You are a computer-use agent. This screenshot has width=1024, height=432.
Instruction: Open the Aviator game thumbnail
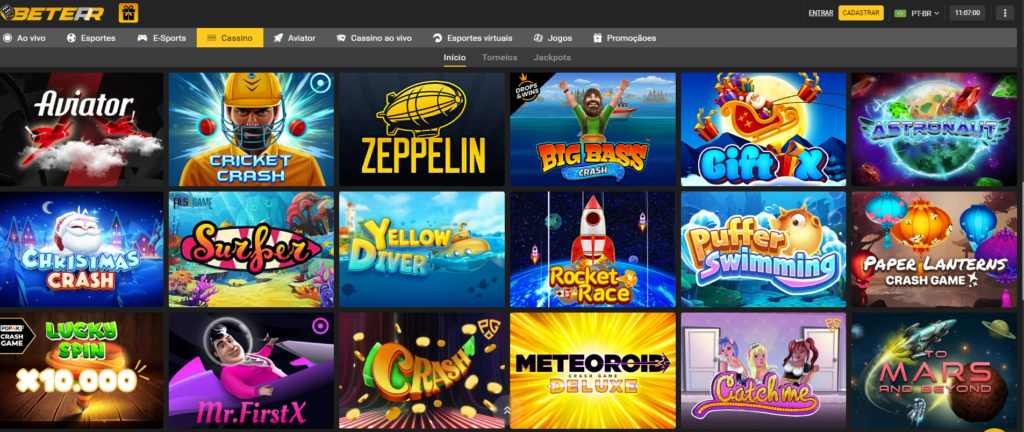coord(81,129)
